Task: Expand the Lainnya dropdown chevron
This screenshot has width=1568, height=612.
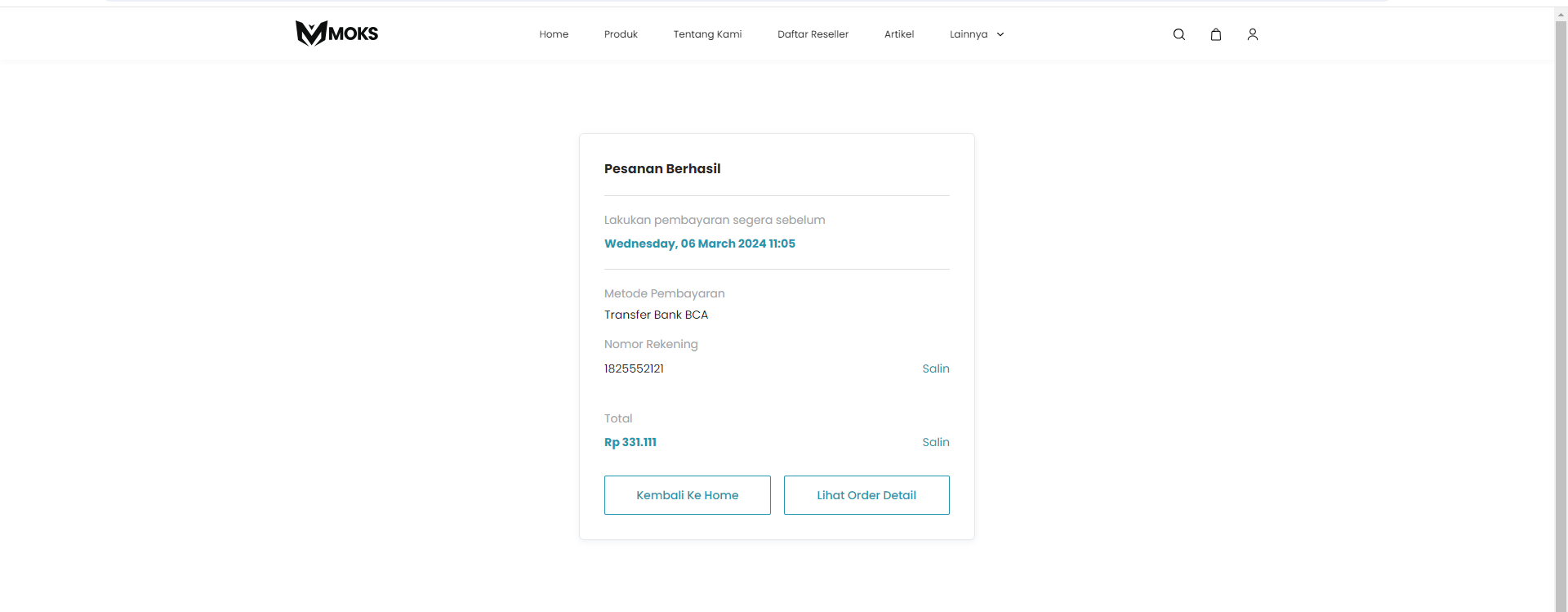Action: (1000, 34)
